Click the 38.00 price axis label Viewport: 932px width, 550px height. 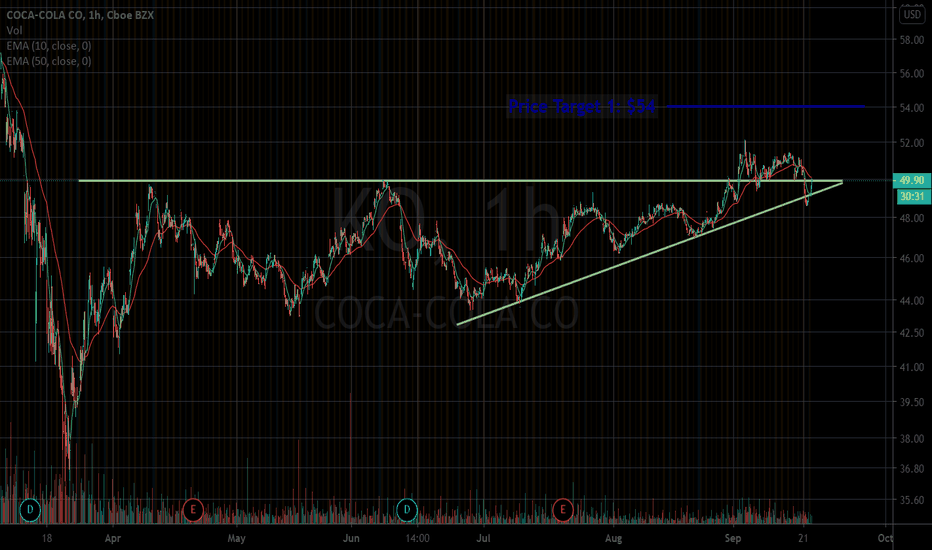tap(912, 439)
